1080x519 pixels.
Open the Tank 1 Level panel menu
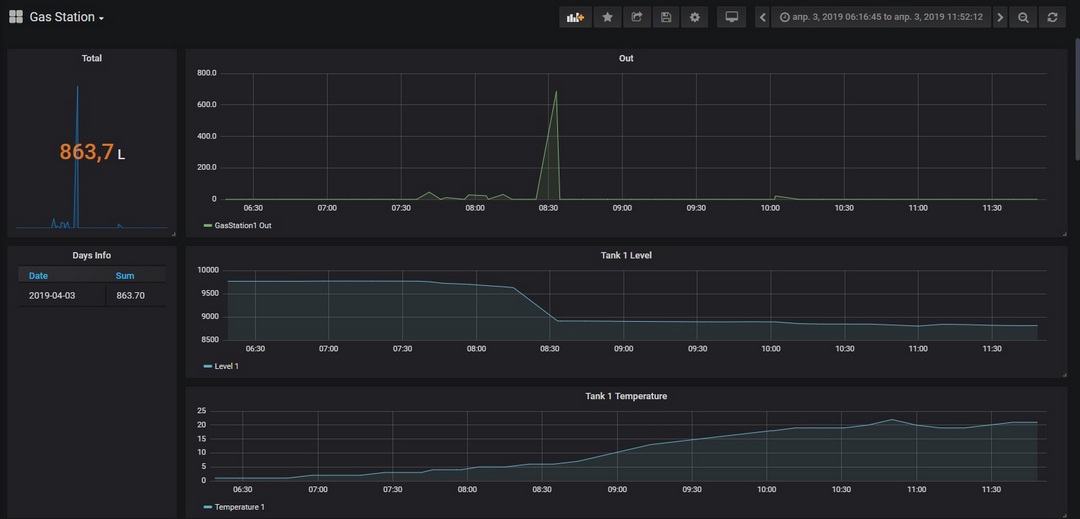coord(626,255)
